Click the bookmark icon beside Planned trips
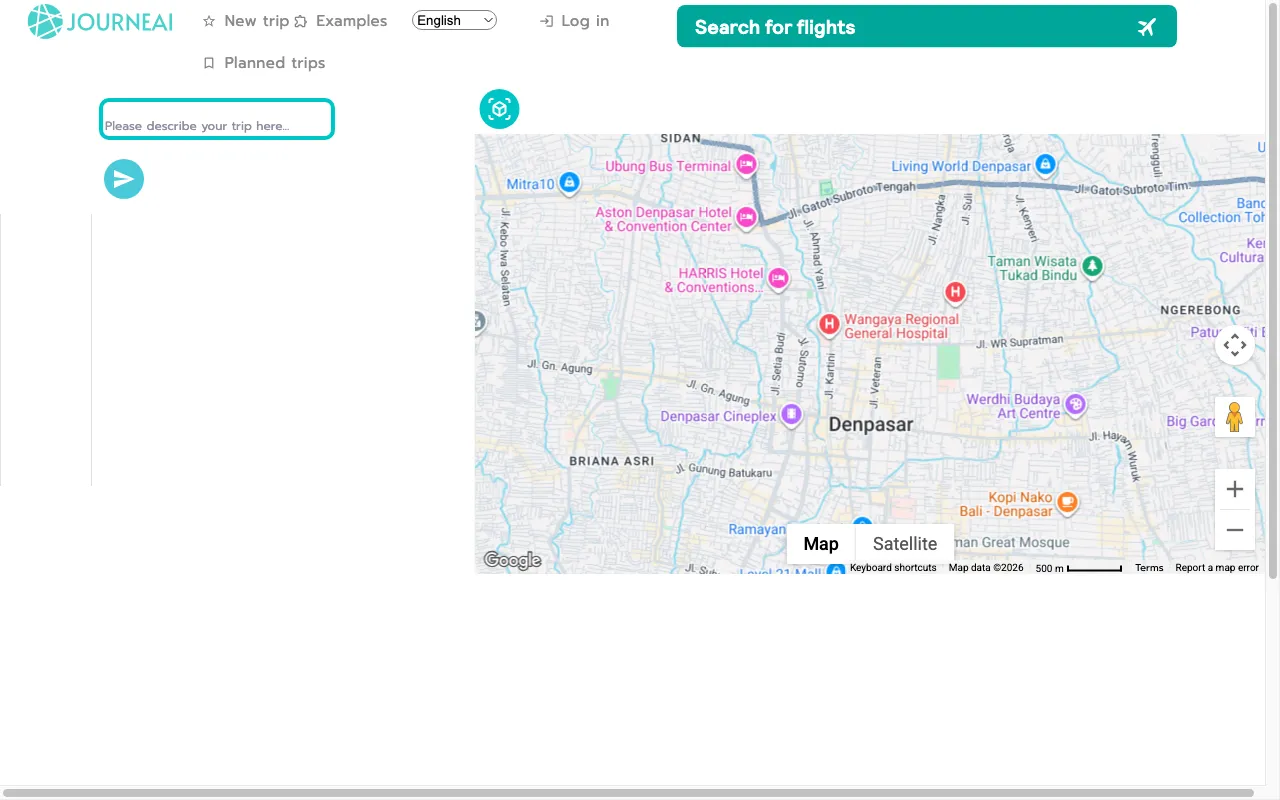 click(x=209, y=63)
